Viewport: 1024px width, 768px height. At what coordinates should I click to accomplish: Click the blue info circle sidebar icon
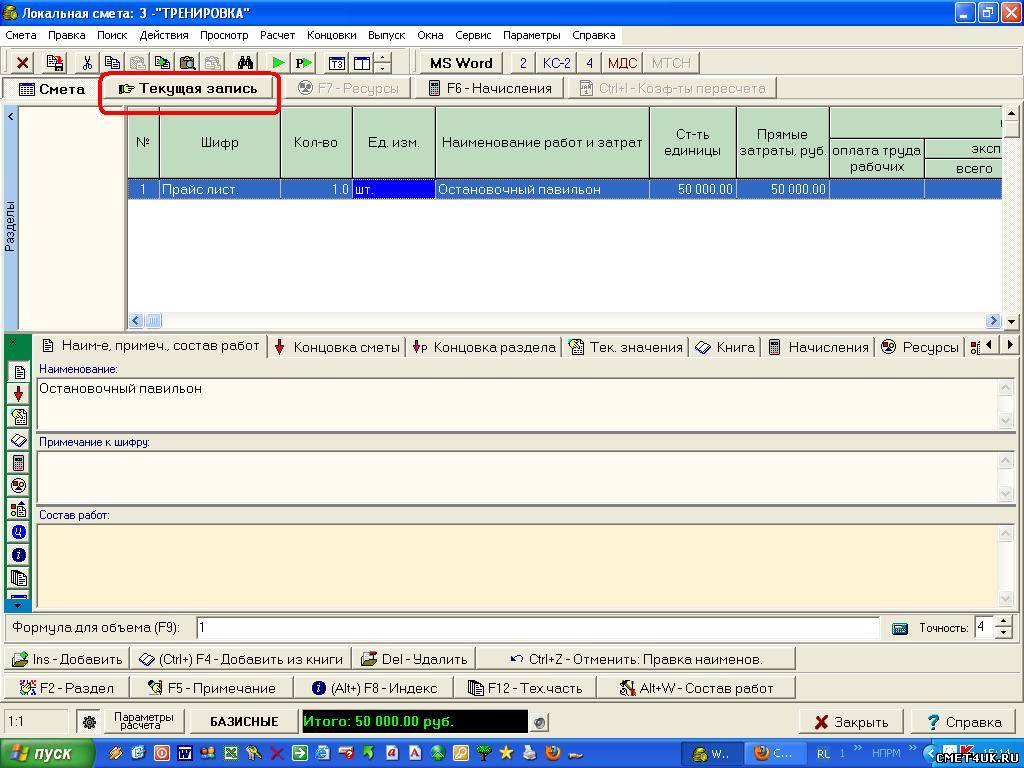(x=18, y=554)
